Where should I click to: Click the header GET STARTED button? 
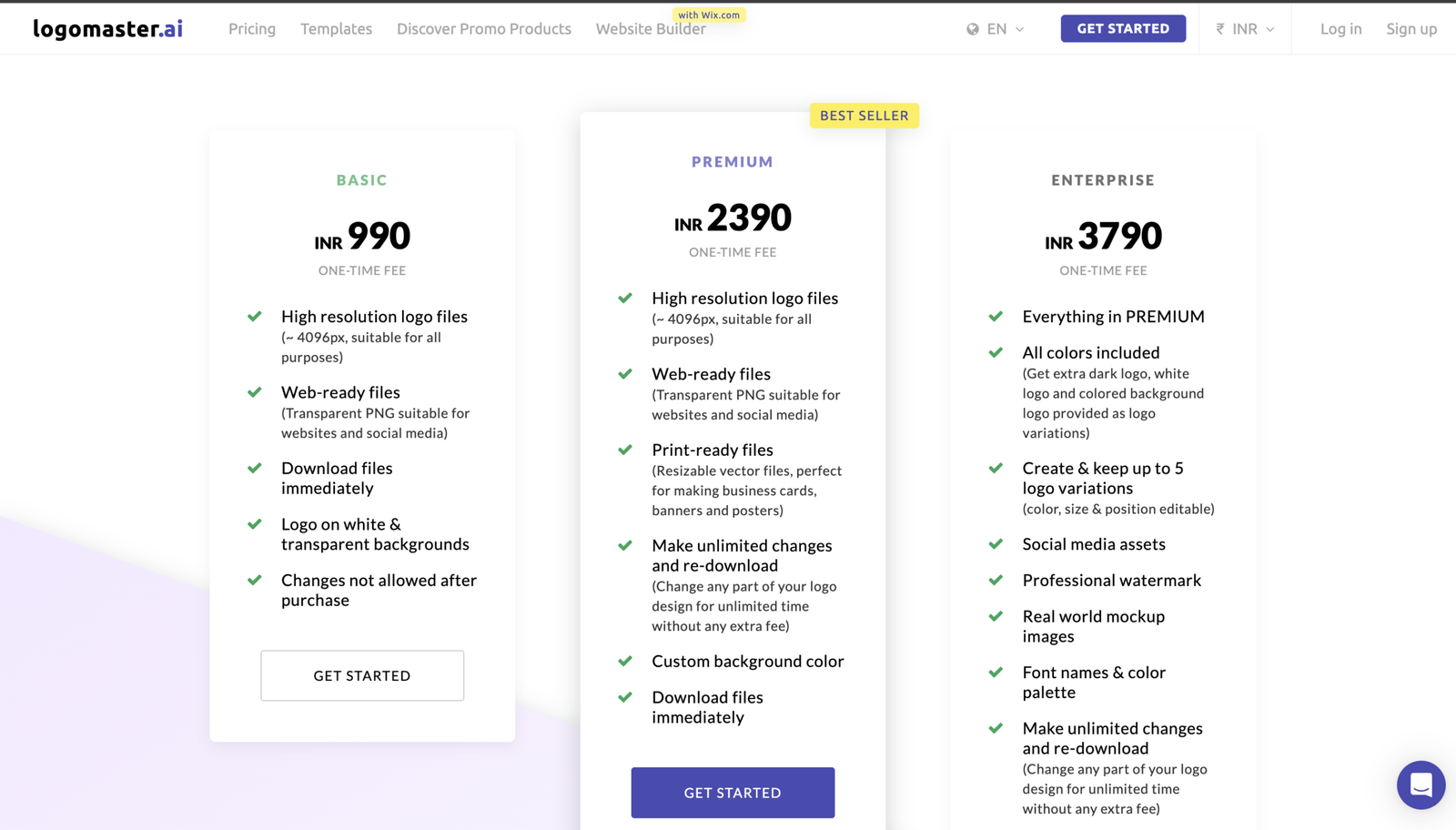[x=1123, y=28]
